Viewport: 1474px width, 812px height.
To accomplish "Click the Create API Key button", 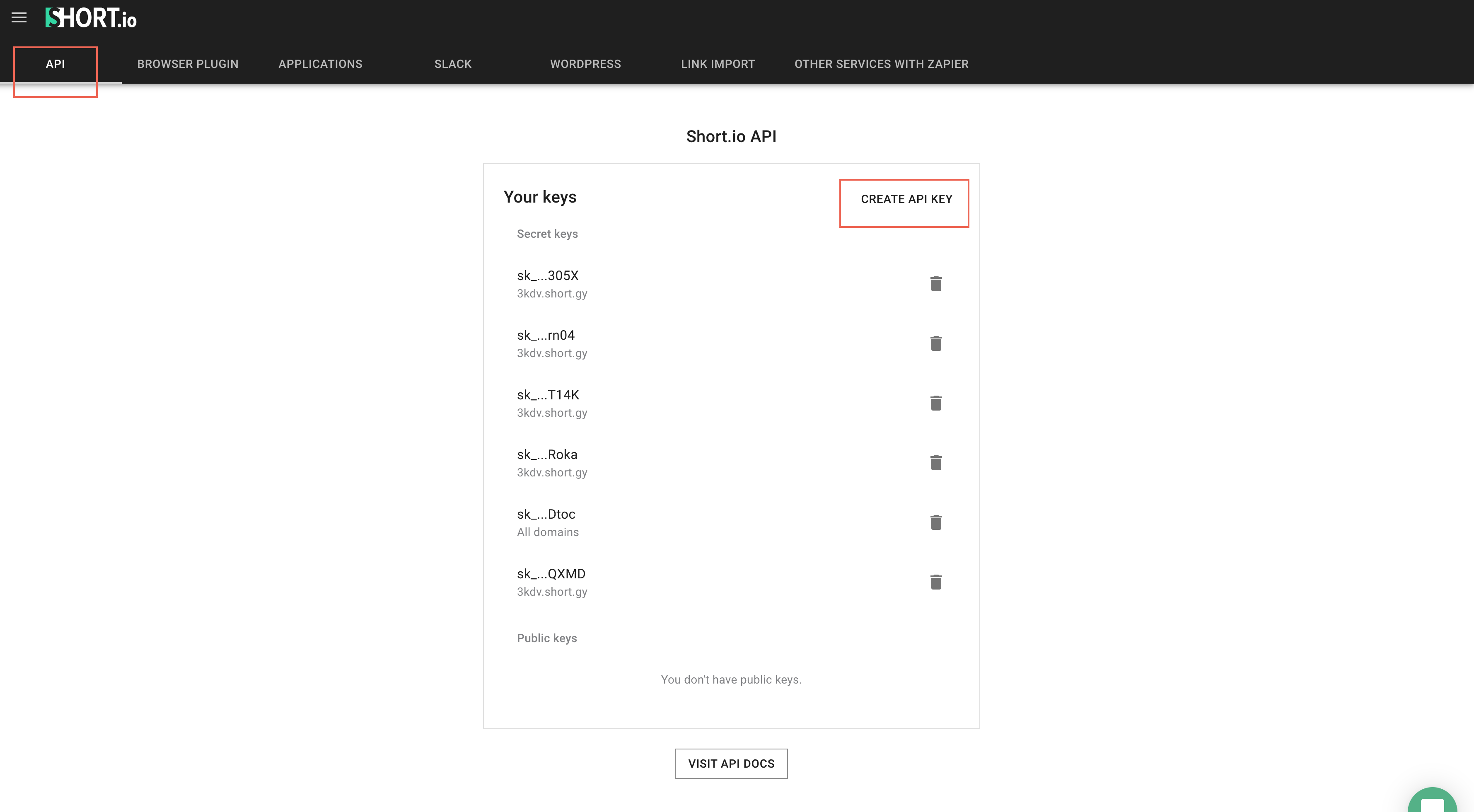I will point(906,199).
